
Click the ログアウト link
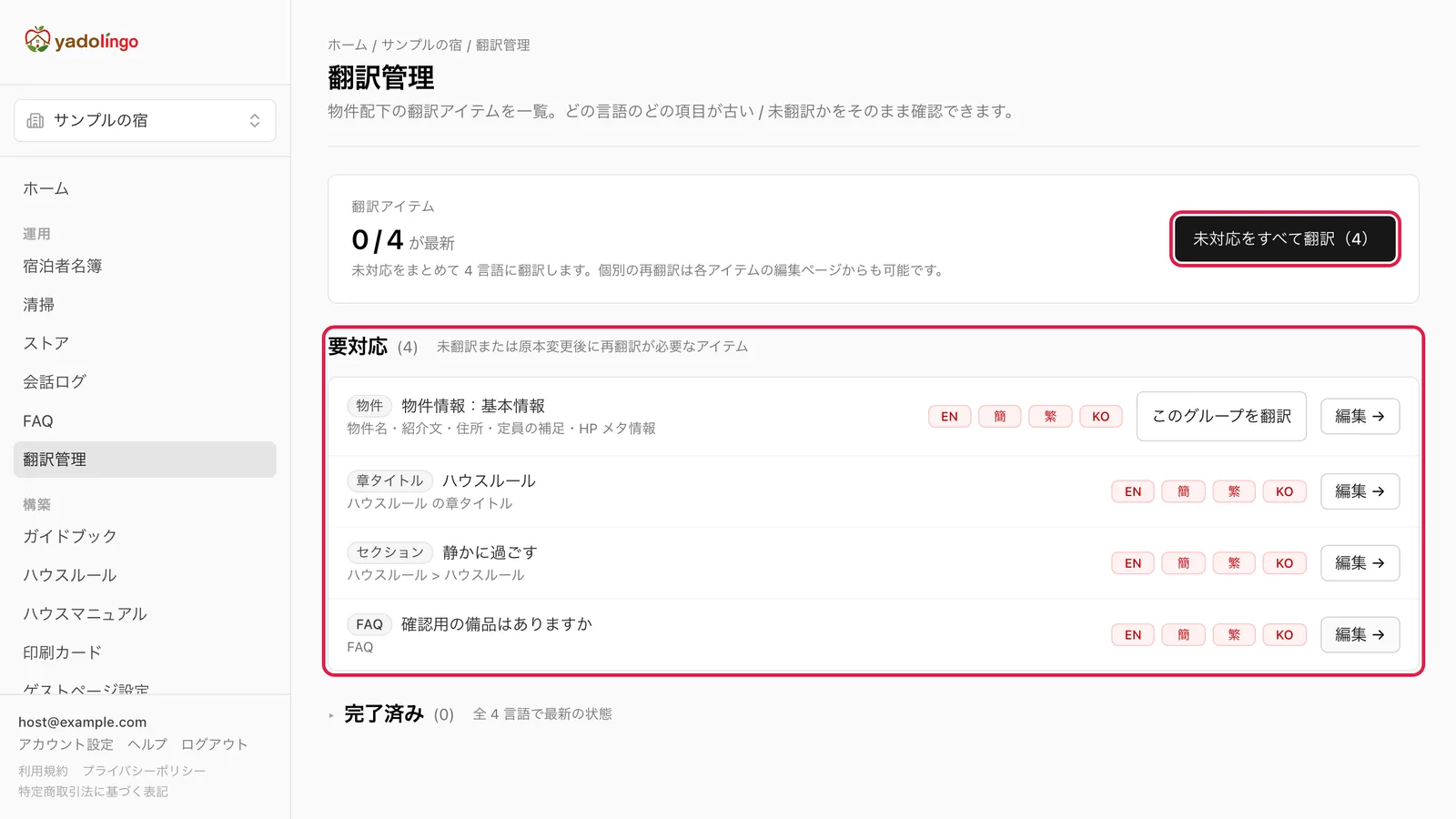[214, 744]
